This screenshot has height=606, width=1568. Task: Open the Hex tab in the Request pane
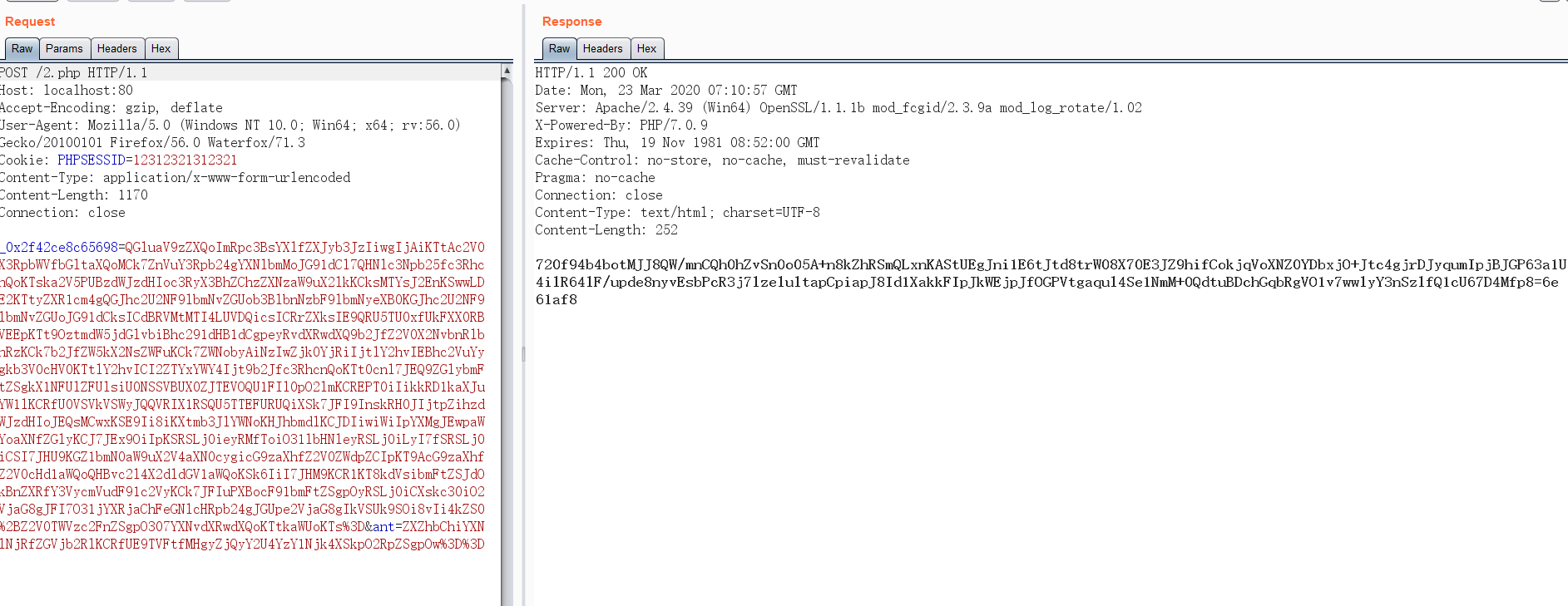point(161,49)
